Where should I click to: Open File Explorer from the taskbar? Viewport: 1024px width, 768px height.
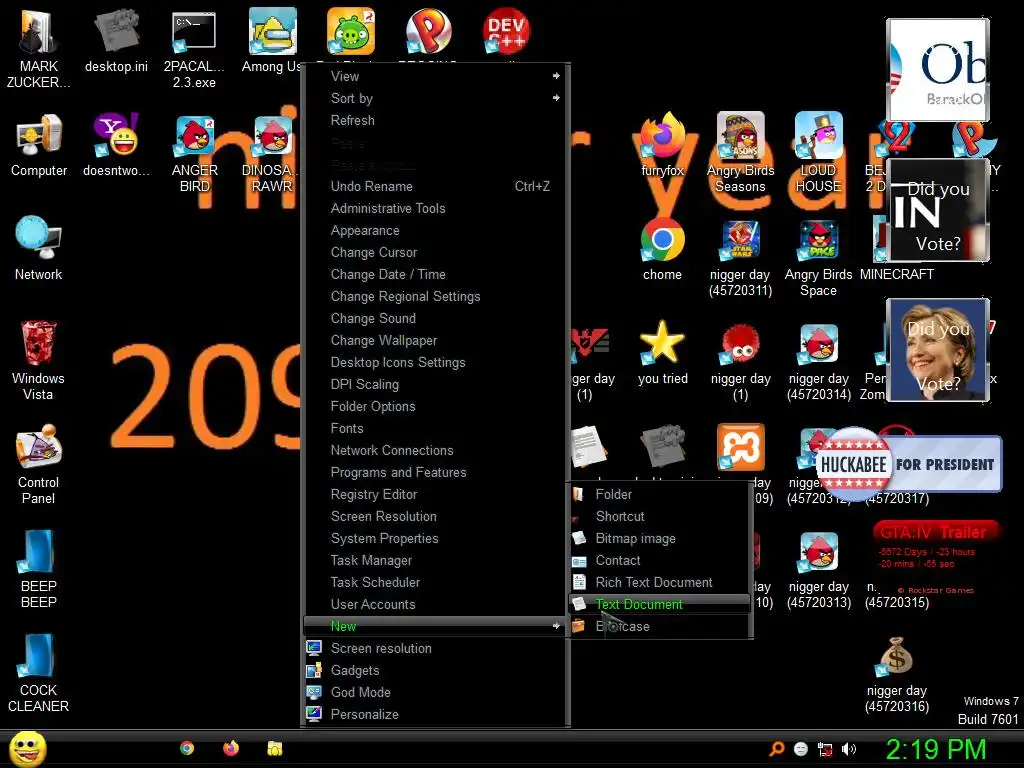point(274,748)
